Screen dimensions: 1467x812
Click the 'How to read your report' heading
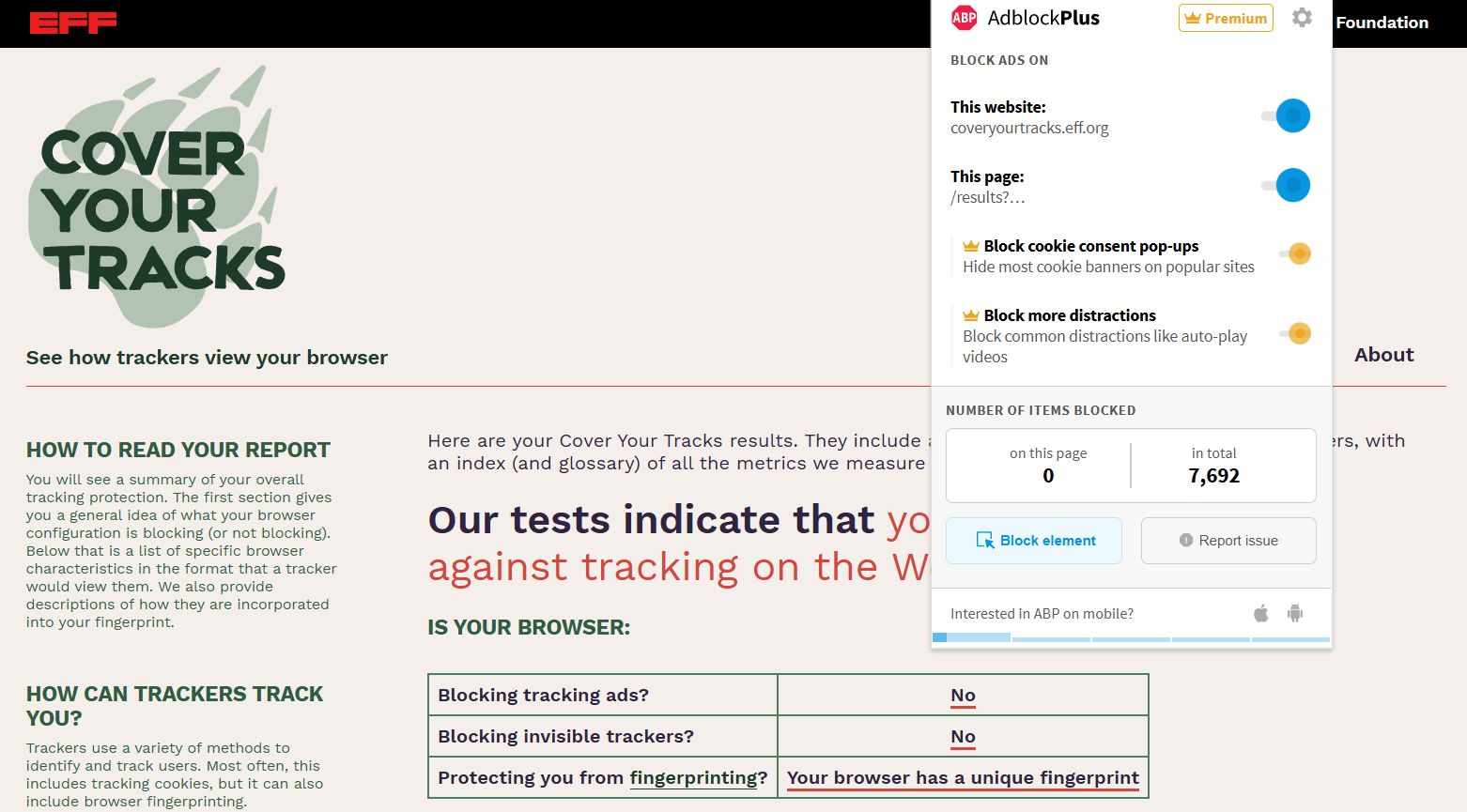click(178, 450)
